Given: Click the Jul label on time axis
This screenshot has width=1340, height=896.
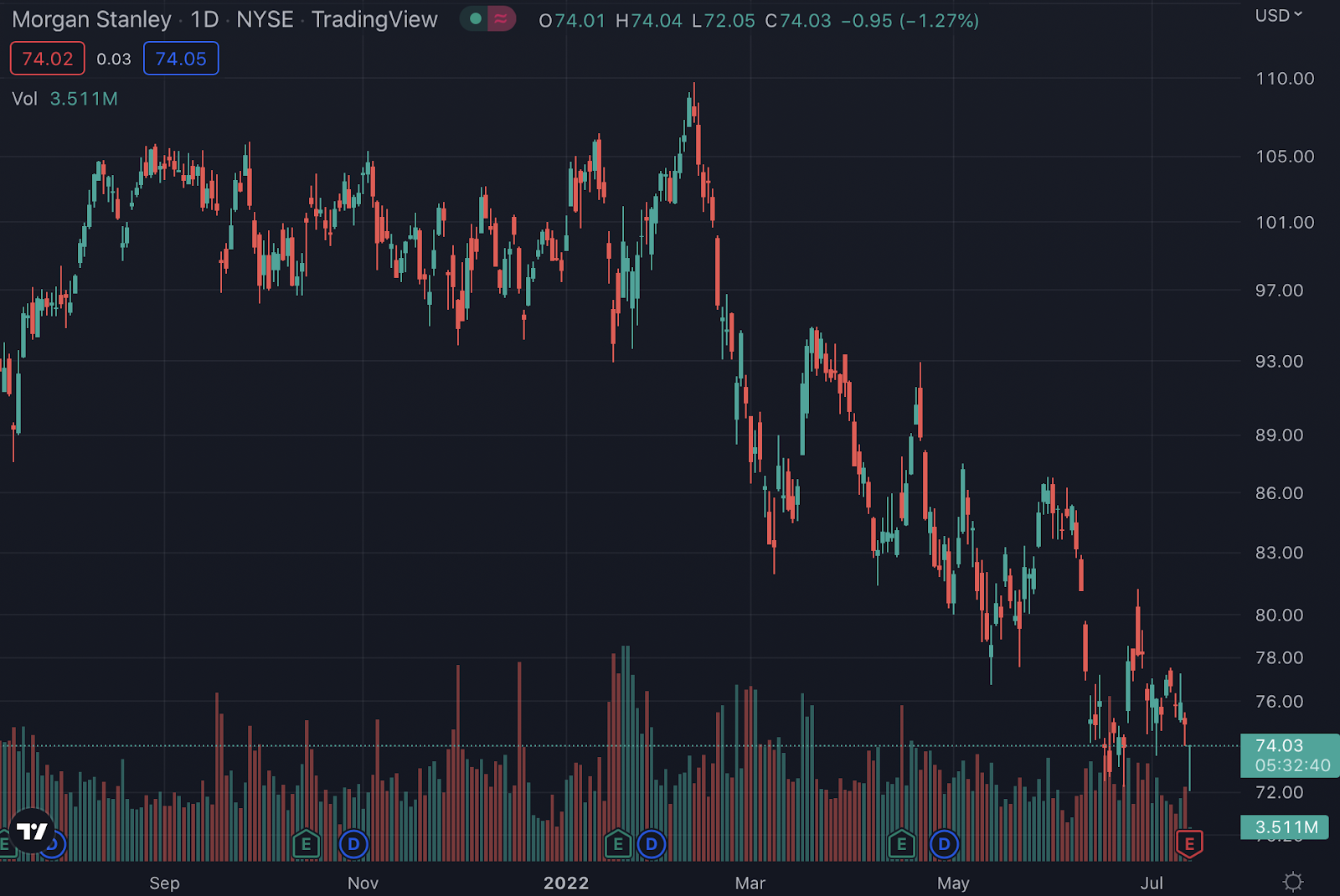Looking at the screenshot, I should click(x=1152, y=883).
